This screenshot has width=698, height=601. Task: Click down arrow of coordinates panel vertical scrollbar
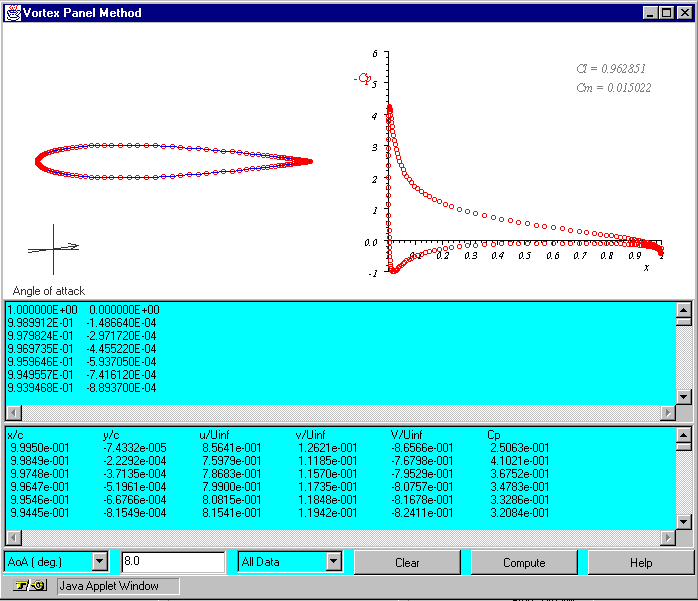click(683, 397)
